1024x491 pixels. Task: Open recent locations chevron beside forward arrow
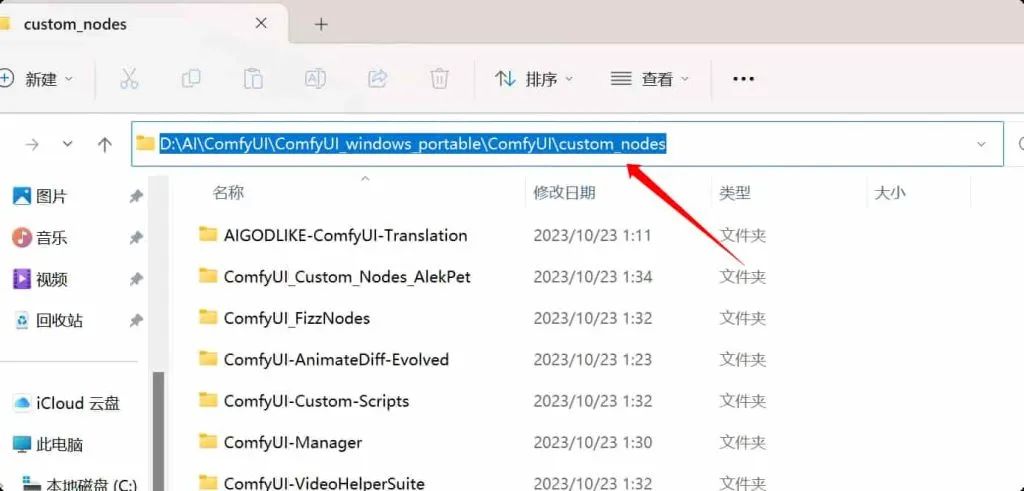(x=67, y=144)
